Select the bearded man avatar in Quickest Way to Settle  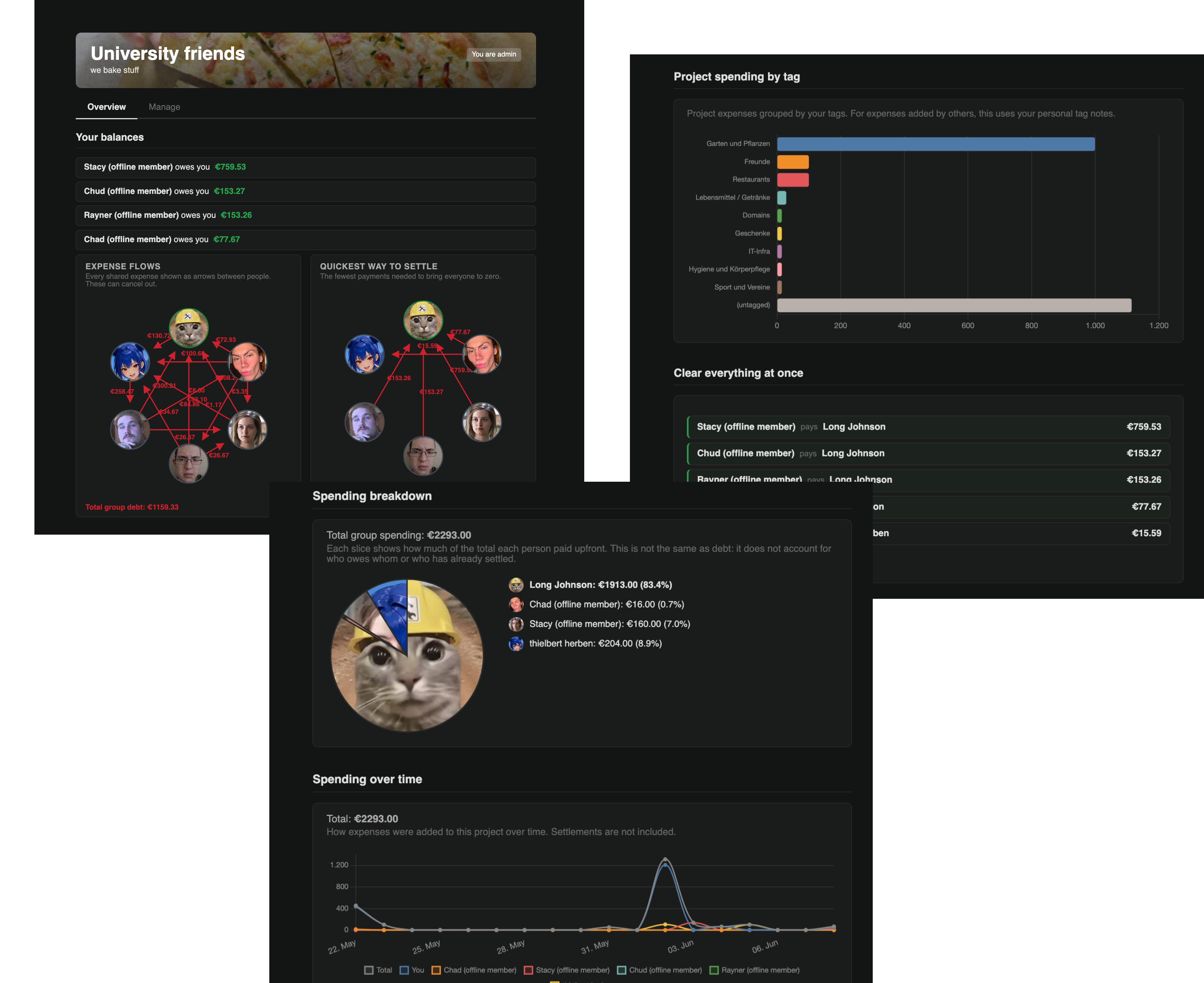[x=365, y=422]
